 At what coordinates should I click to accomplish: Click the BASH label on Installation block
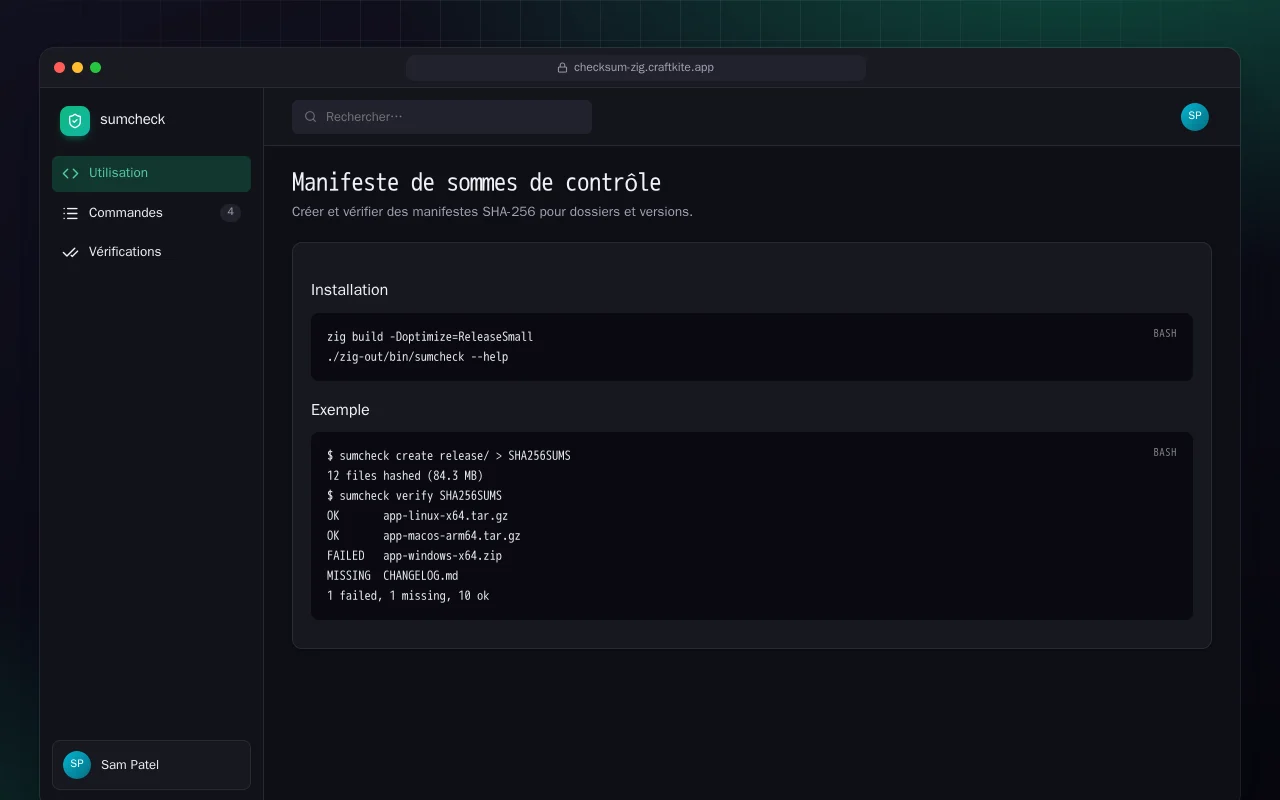(x=1165, y=333)
